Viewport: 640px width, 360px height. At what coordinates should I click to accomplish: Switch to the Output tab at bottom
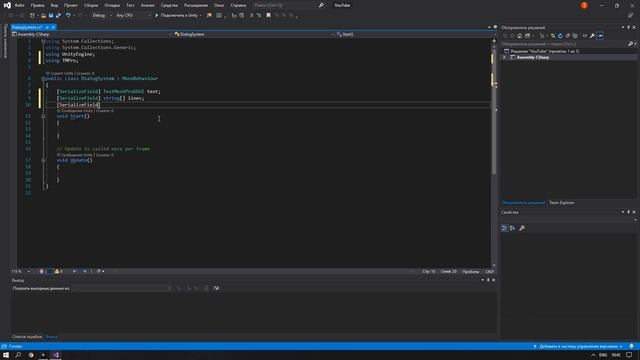point(51,337)
